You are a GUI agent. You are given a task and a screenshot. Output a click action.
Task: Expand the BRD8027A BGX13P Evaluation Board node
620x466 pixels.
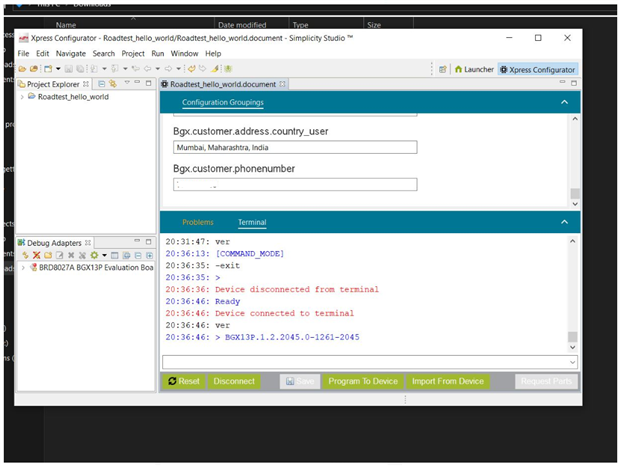click(x=23, y=268)
